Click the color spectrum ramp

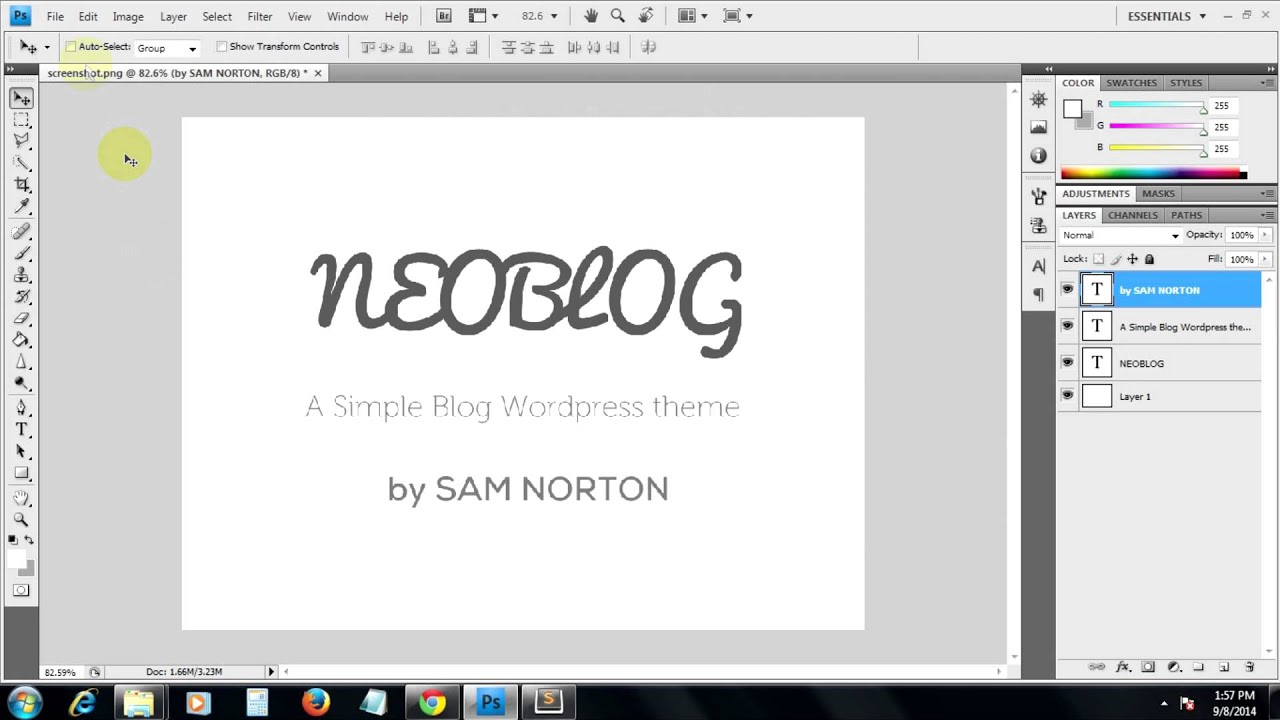click(x=1154, y=174)
